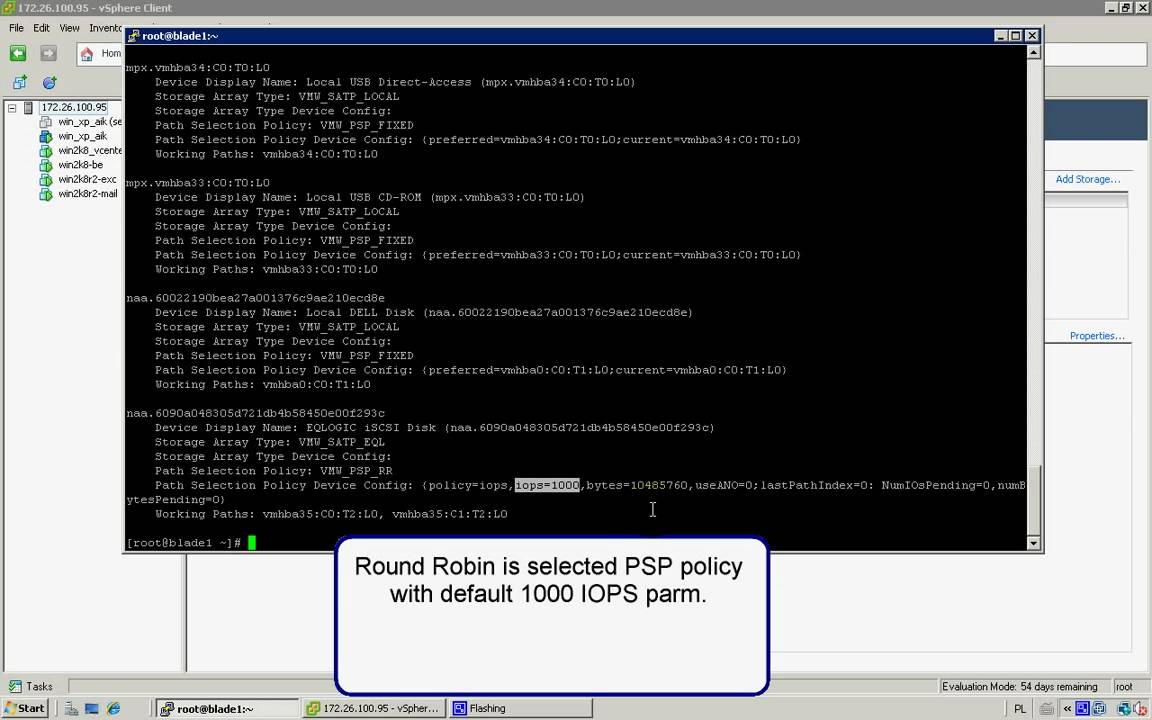Click the Show Desktop quick launch icon
The image size is (1152, 720).
pos(92,708)
